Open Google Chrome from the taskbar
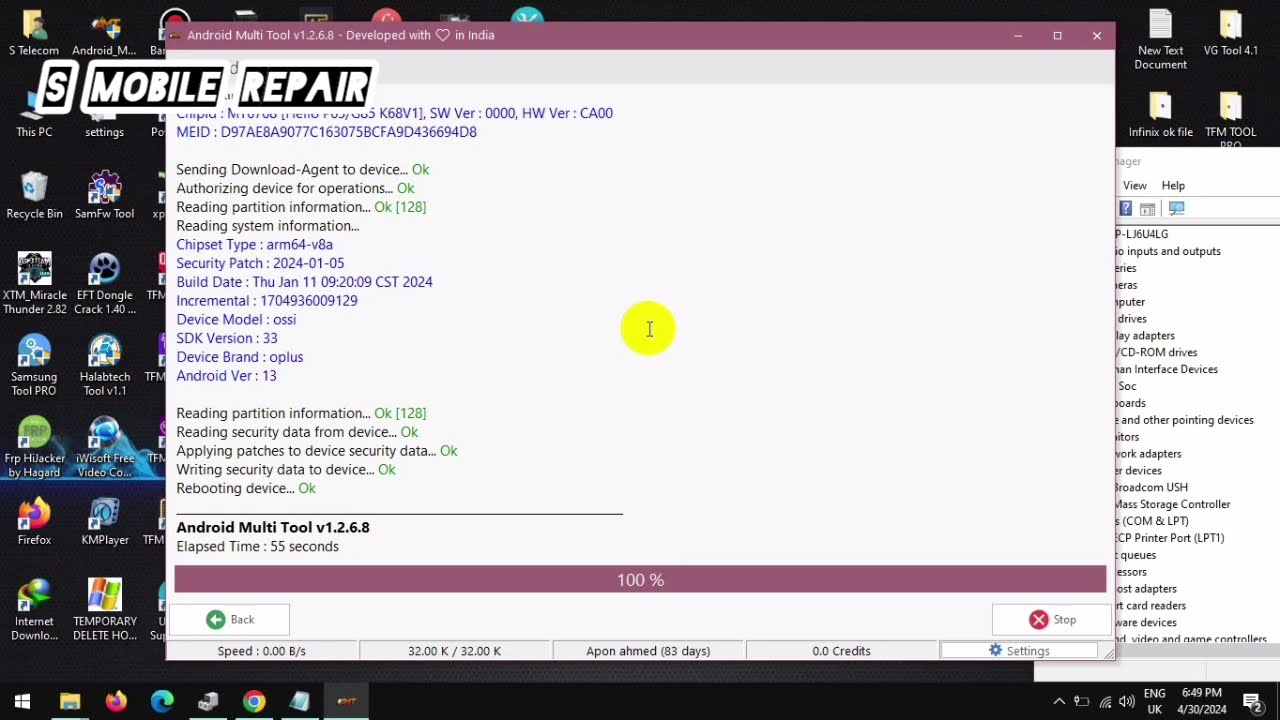 coord(254,702)
